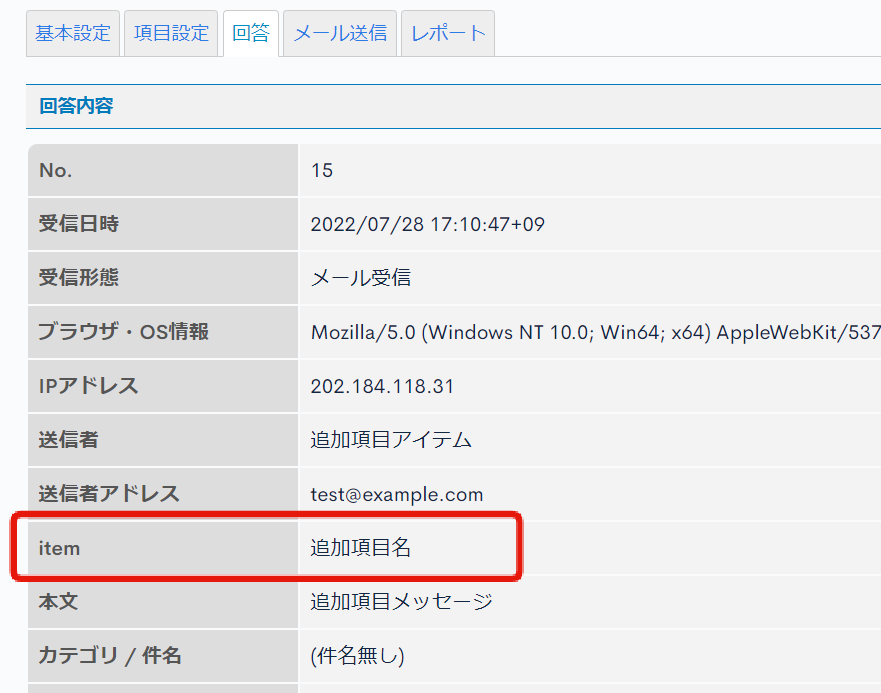Click the 回答内容 section heading
881x693 pixels.
coord(76,106)
